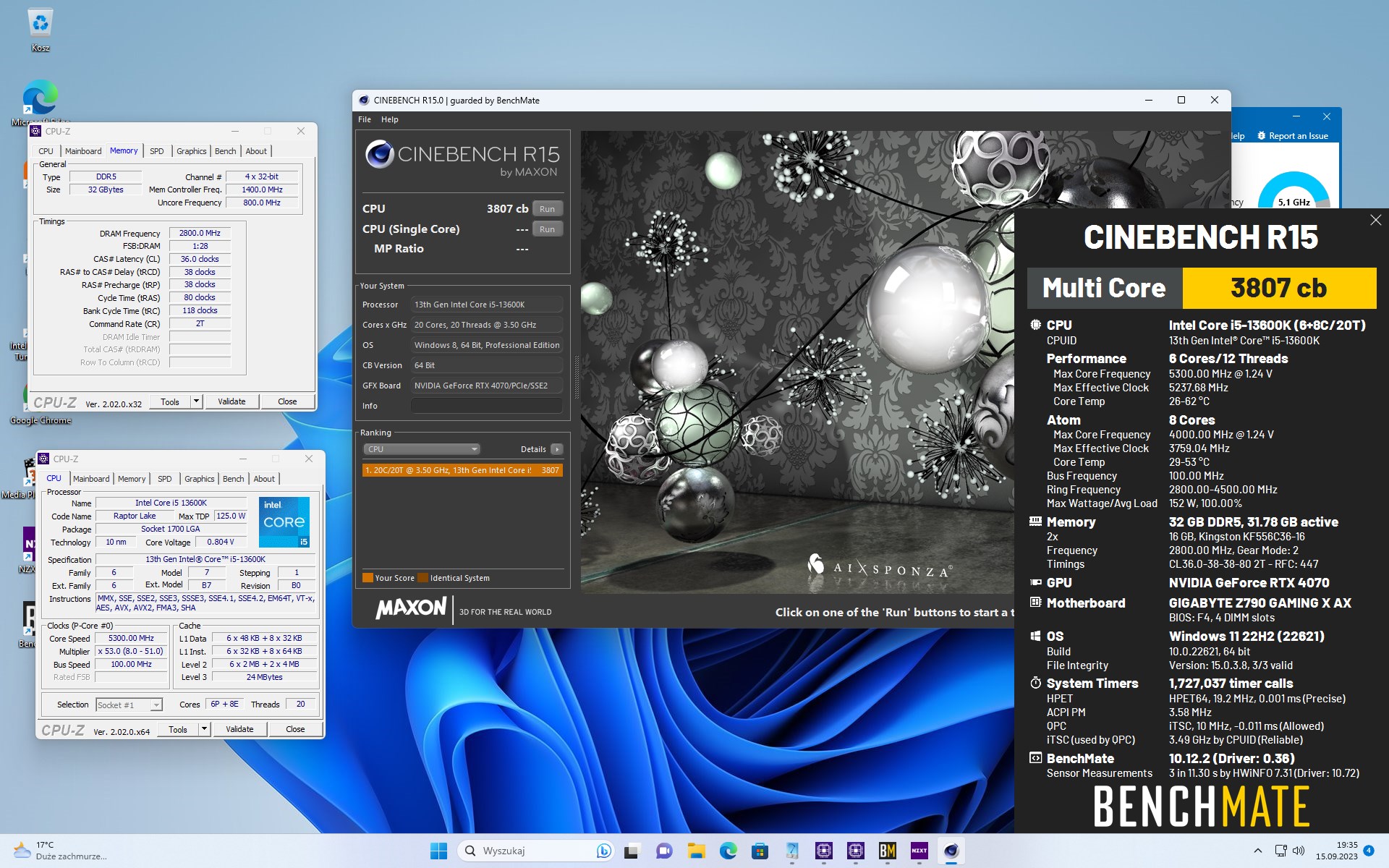The width and height of the screenshot is (1389, 868).
Task: Open Task View on the taskbar
Action: click(632, 851)
